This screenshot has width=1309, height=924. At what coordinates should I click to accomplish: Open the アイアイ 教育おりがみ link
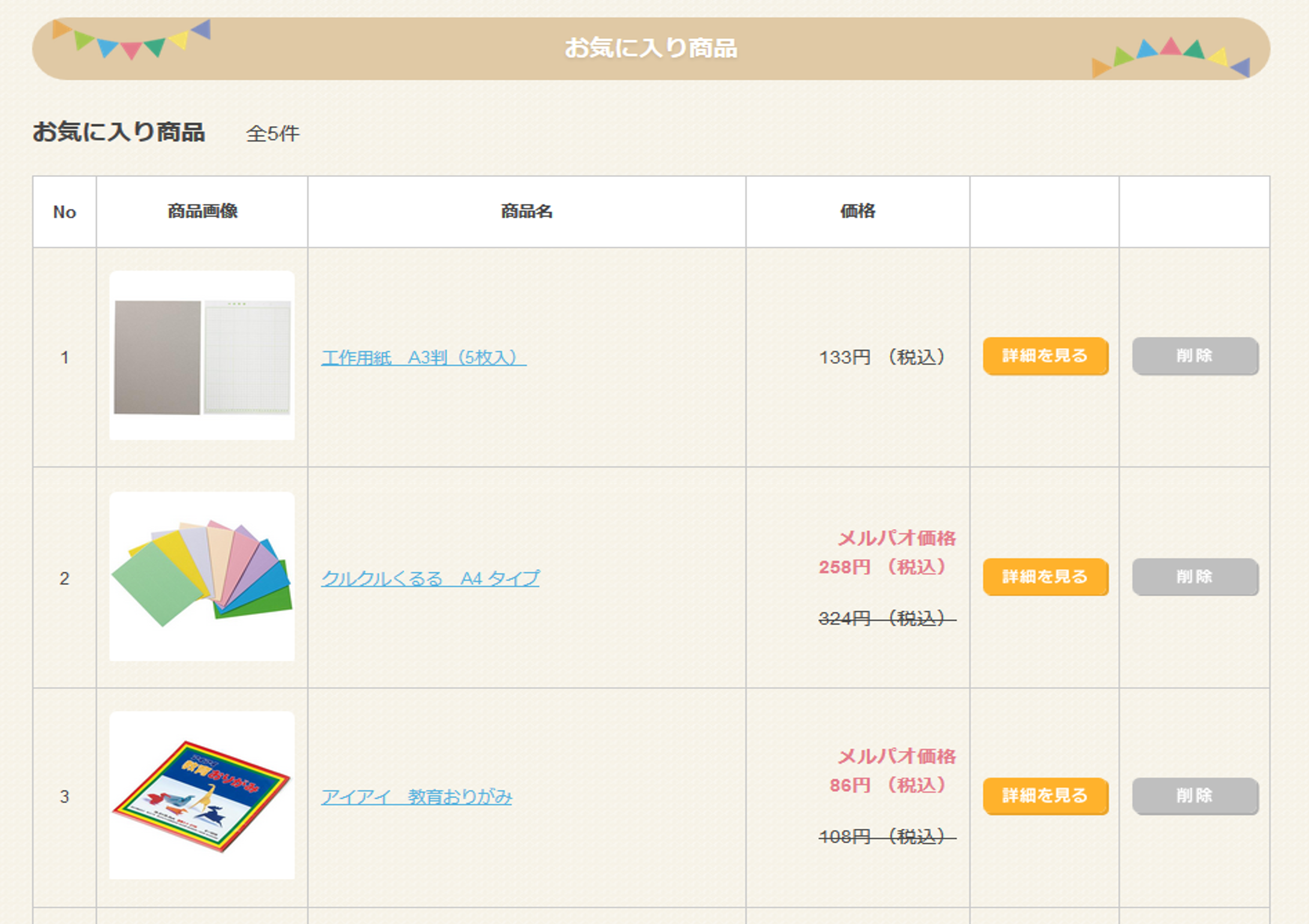pos(416,797)
